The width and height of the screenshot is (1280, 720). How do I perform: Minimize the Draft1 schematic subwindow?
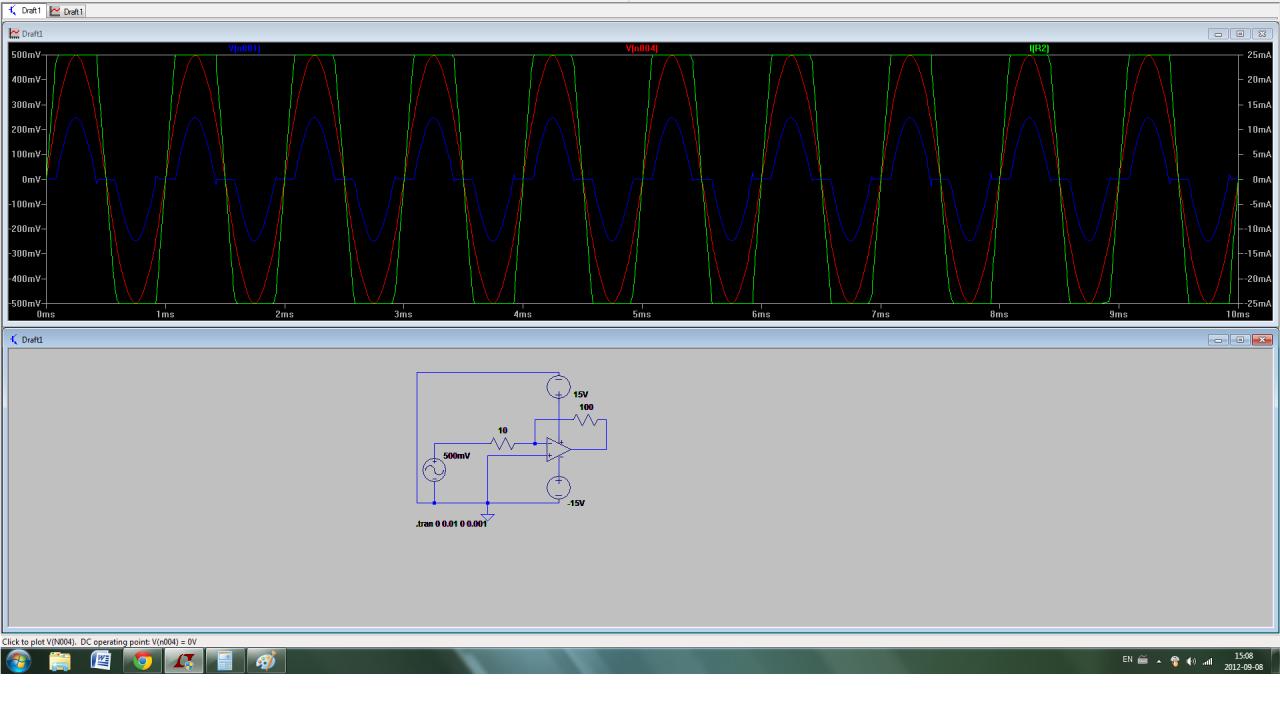point(1220,339)
